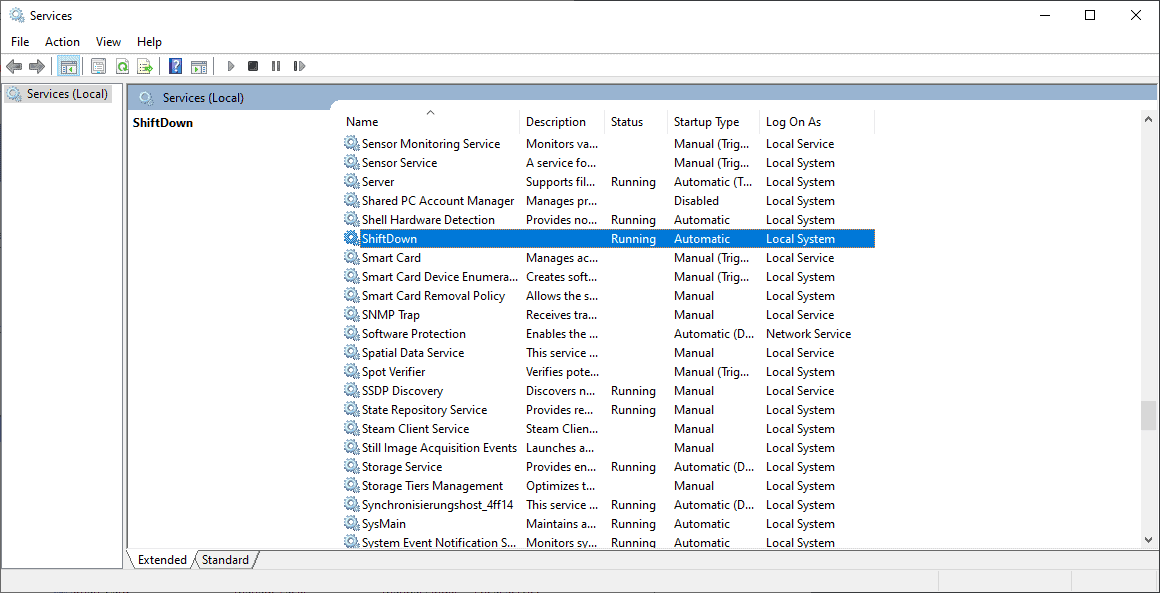Click the Restart Service toolbar icon
1160x593 pixels.
[x=299, y=66]
